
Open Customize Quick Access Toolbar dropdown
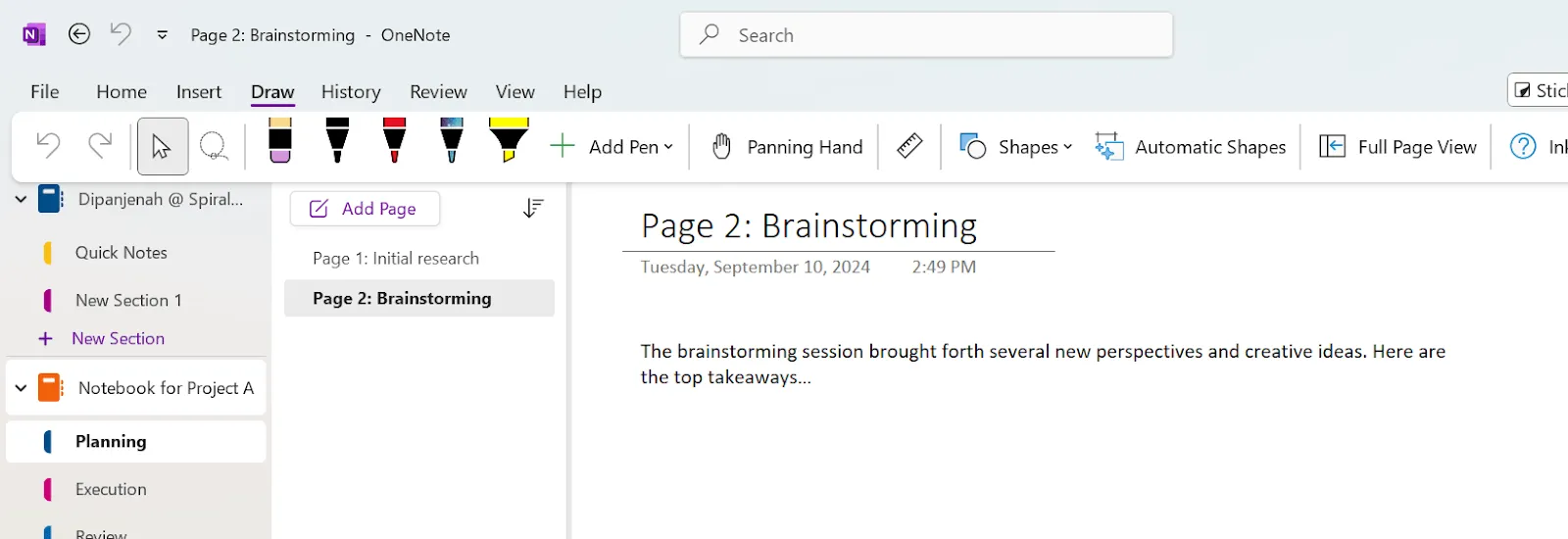click(x=162, y=35)
